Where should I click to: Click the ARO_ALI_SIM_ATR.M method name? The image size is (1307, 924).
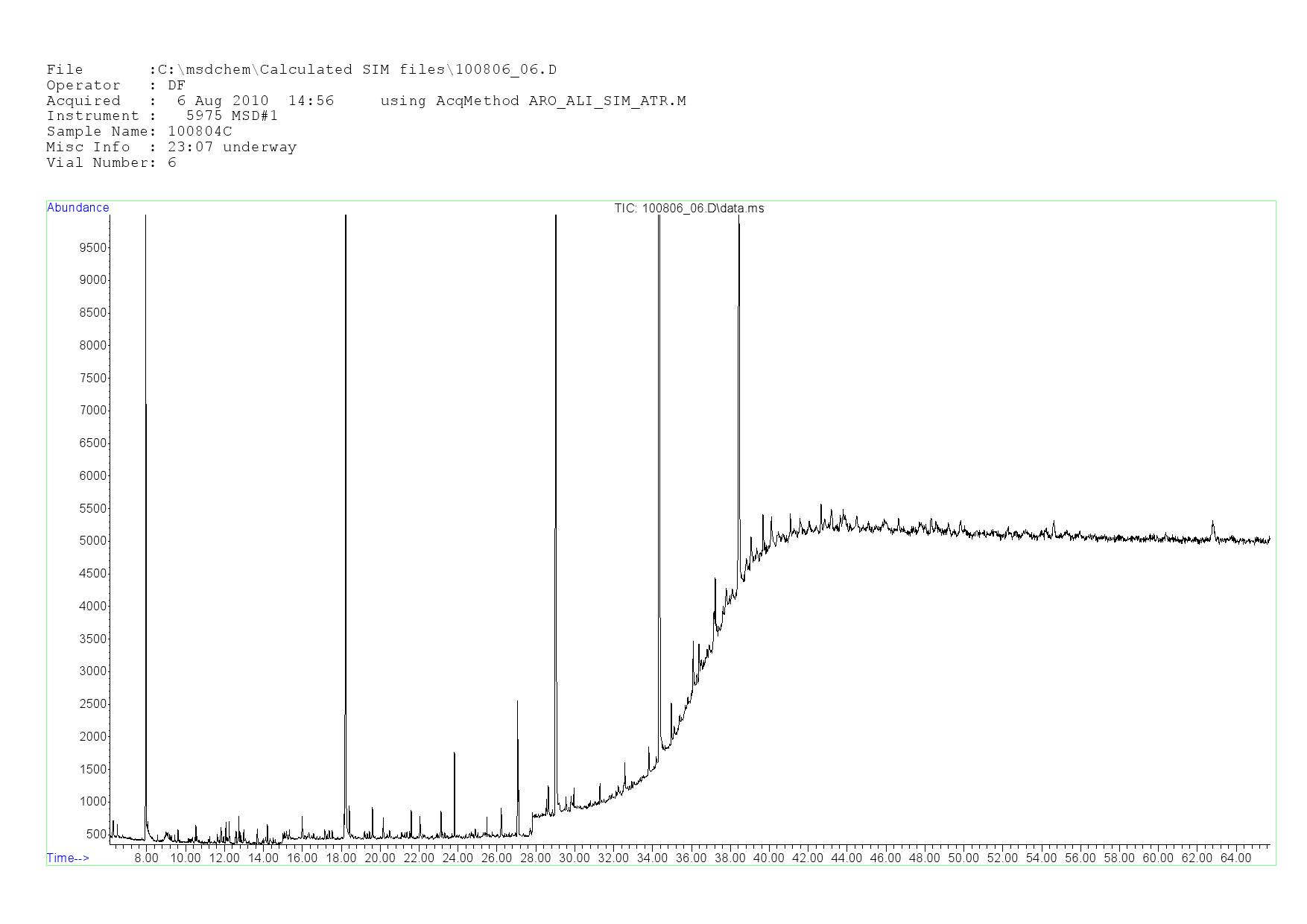click(607, 101)
